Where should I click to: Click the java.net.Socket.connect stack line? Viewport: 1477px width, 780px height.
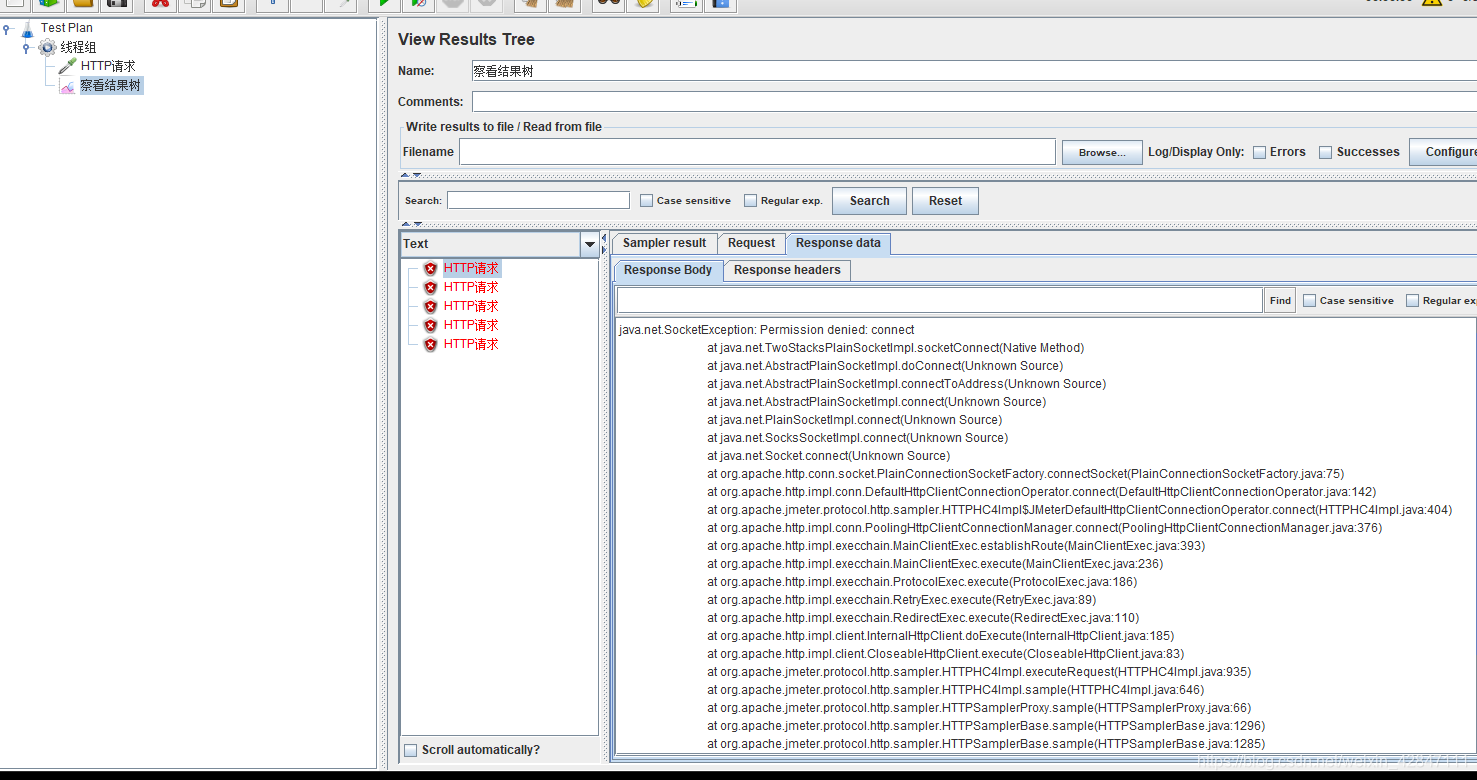(827, 456)
